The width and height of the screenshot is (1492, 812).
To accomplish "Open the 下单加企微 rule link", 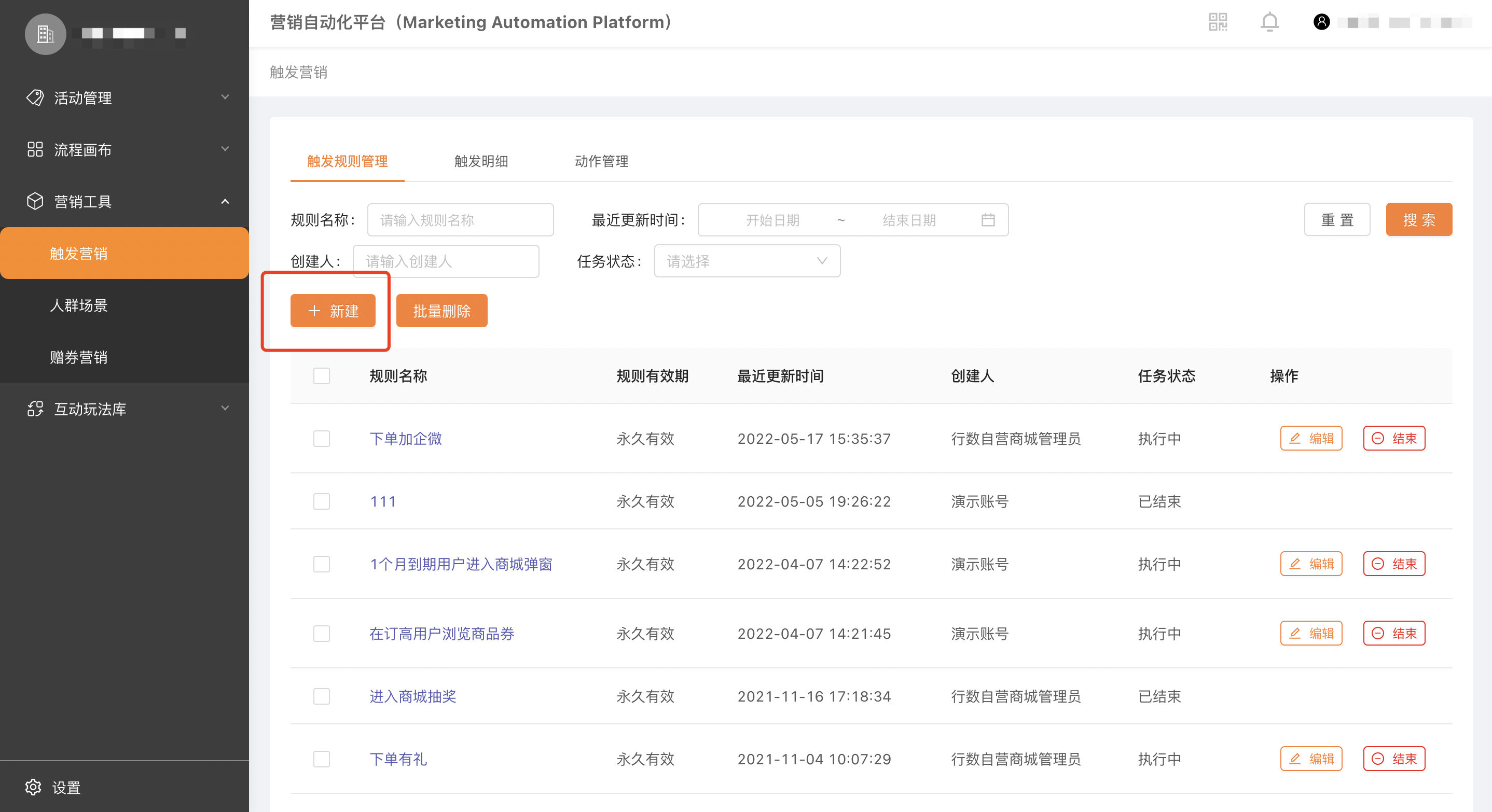I will [x=406, y=438].
